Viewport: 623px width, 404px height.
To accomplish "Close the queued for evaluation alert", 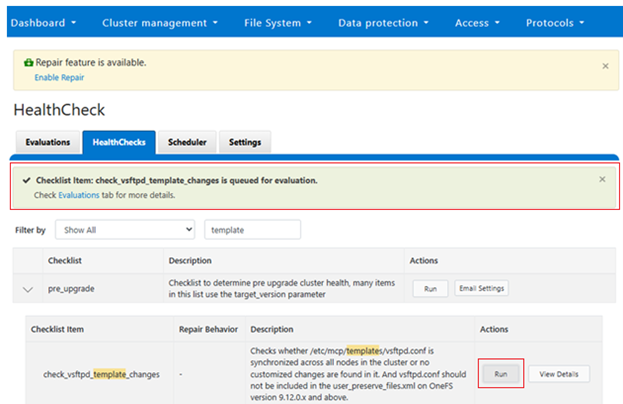I will 601,180.
